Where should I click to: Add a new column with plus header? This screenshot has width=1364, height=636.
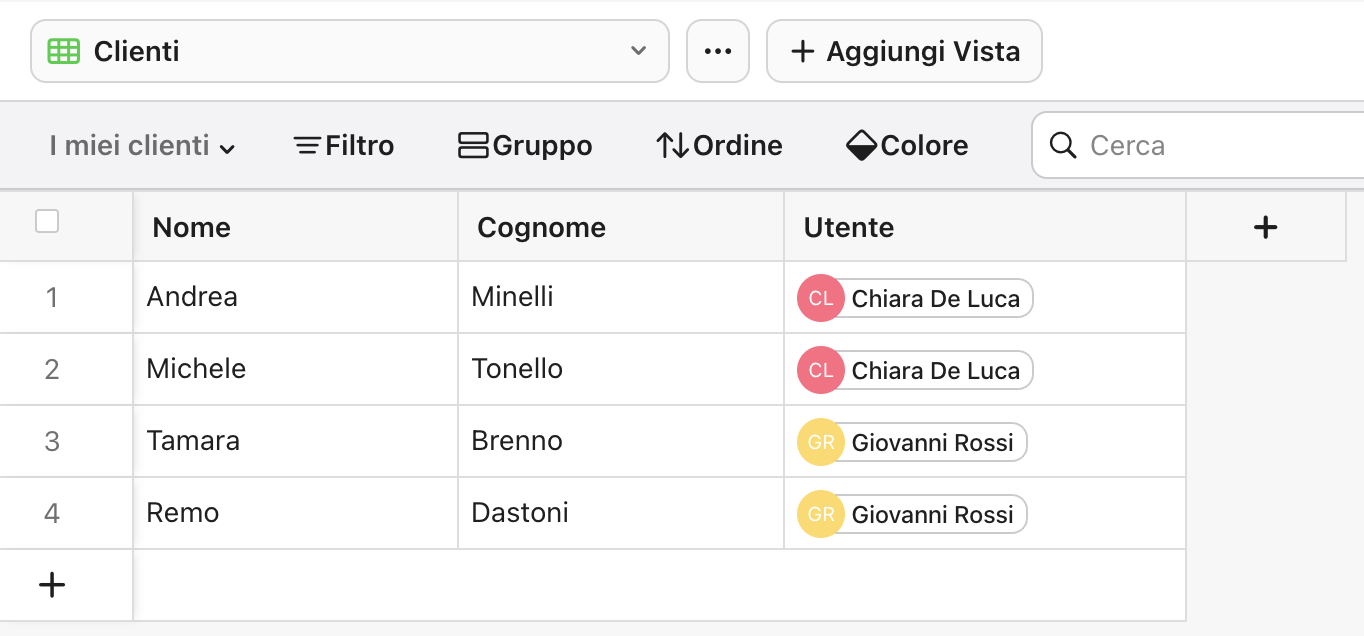[x=1265, y=227]
